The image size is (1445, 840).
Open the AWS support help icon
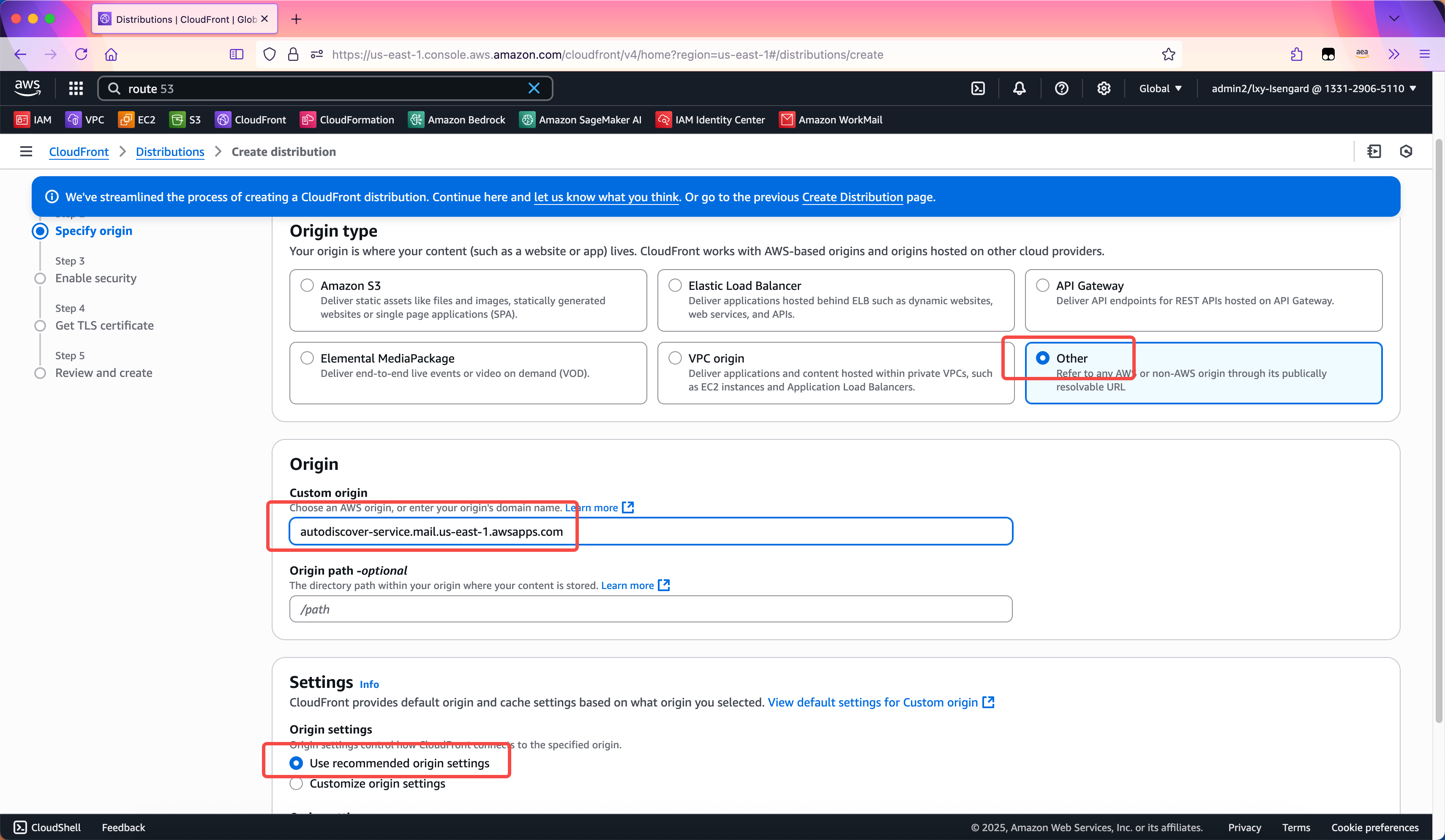pyautogui.click(x=1062, y=88)
